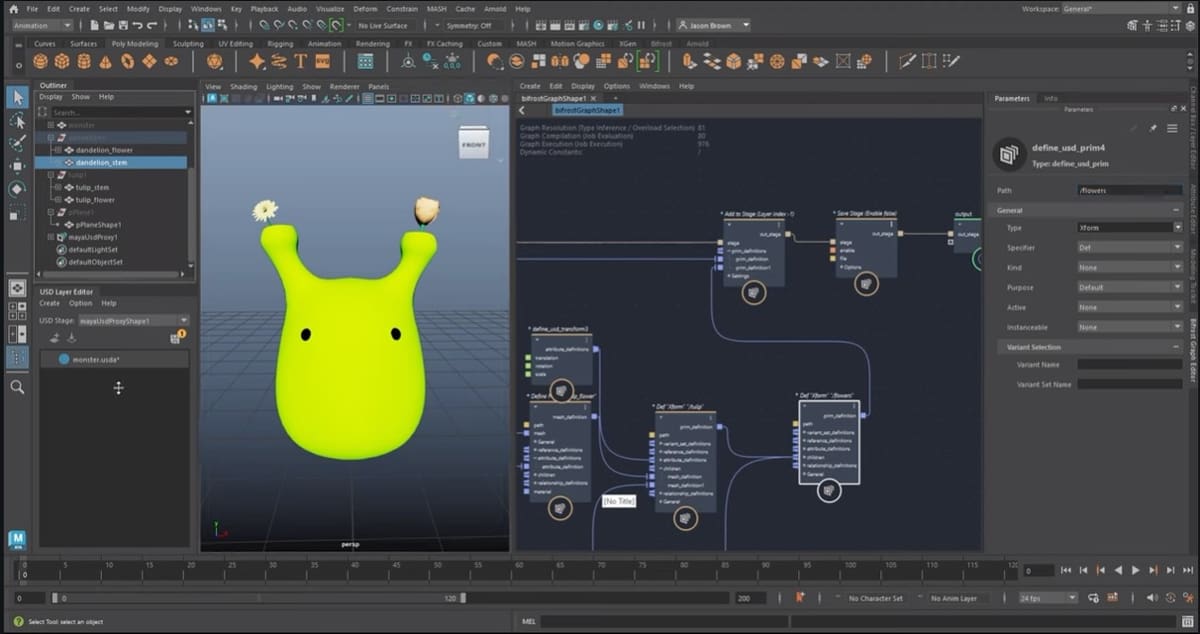Click the Bifrost node icon on Save Stage node
This screenshot has width=1200, height=634.
866,286
